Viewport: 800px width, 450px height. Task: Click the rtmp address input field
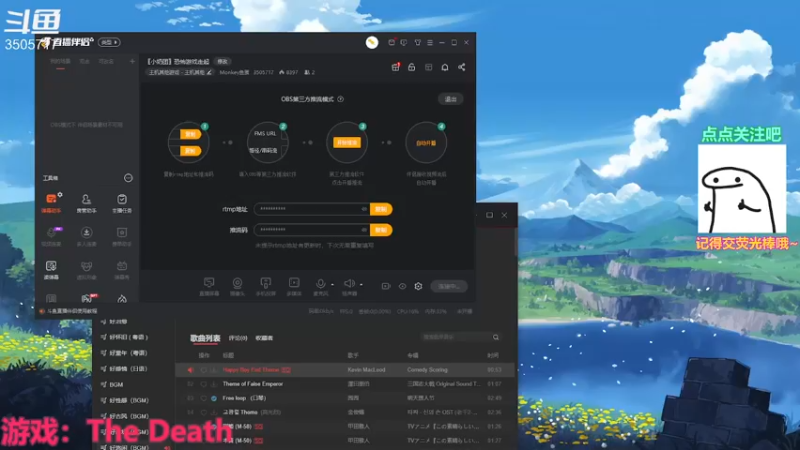tap(312, 209)
